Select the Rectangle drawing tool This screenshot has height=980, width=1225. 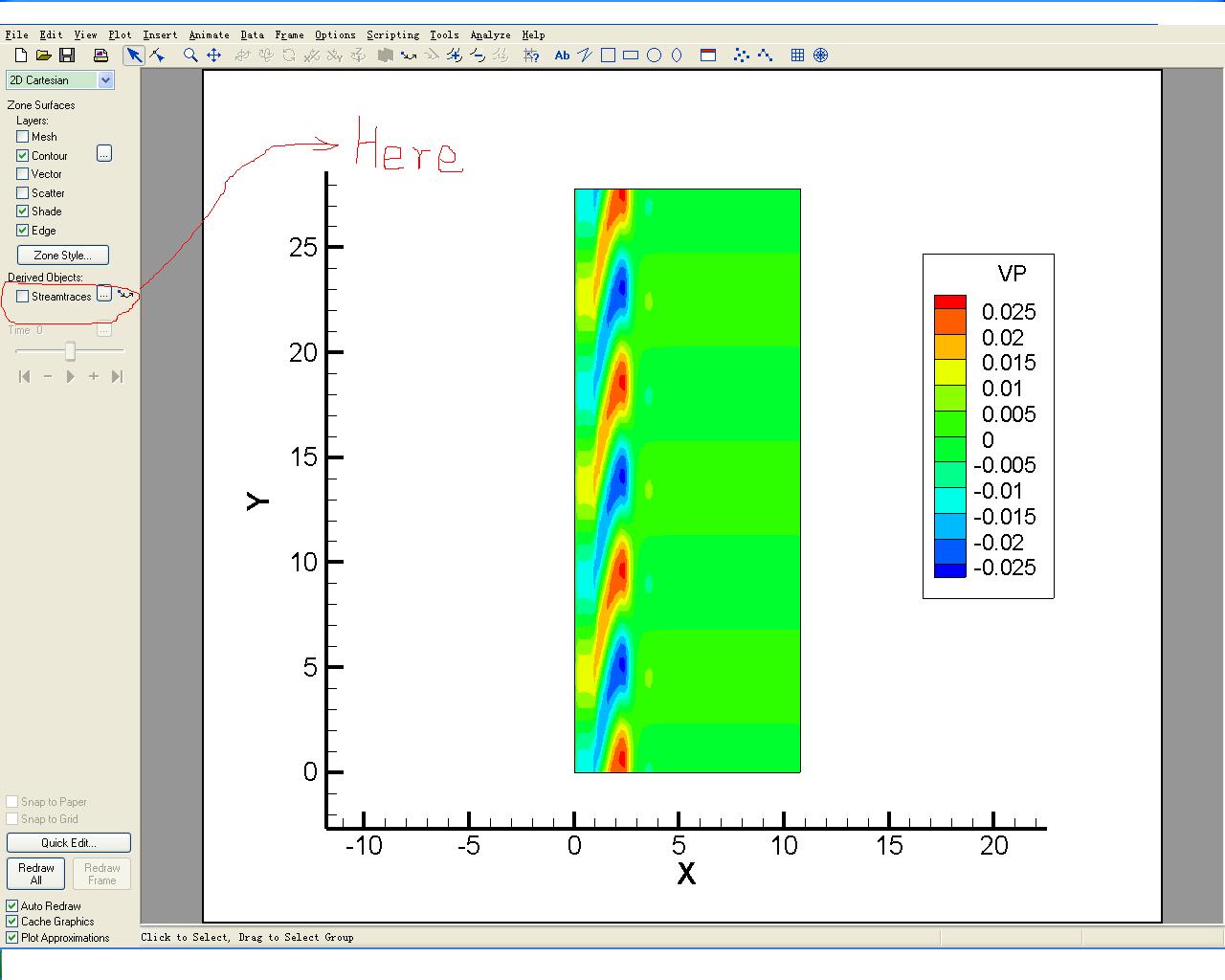point(631,55)
